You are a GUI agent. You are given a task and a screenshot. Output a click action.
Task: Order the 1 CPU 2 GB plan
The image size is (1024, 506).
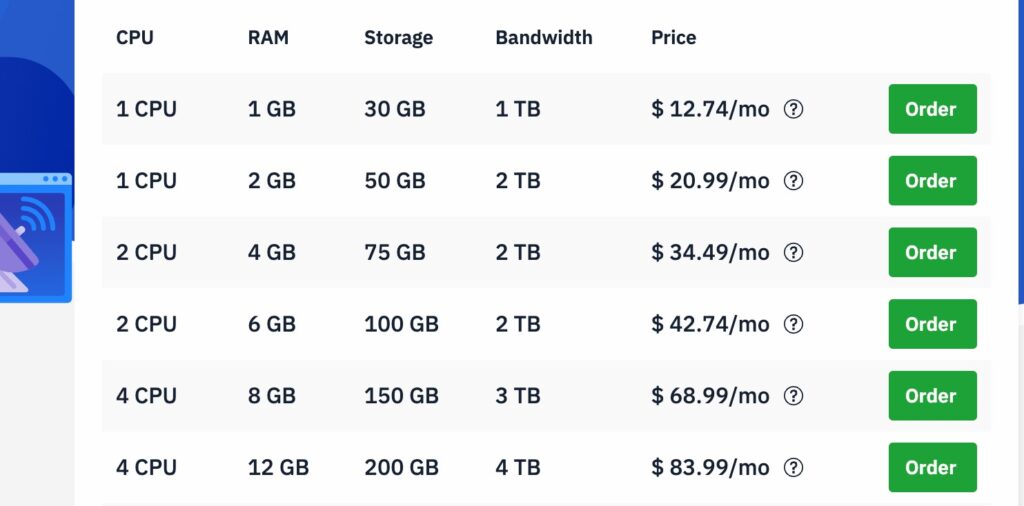click(931, 181)
